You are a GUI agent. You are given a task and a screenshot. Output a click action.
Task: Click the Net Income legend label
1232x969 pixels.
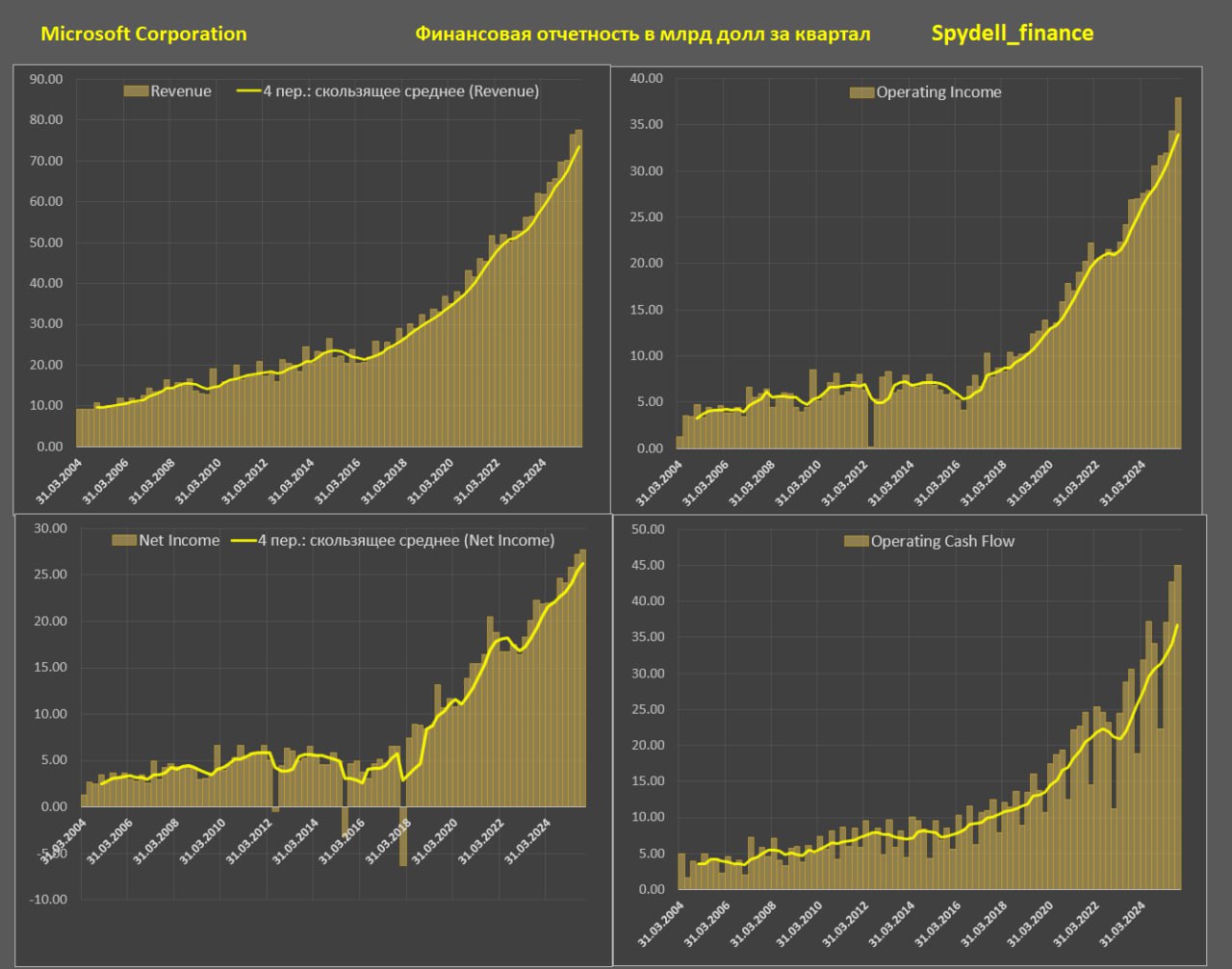click(179, 541)
